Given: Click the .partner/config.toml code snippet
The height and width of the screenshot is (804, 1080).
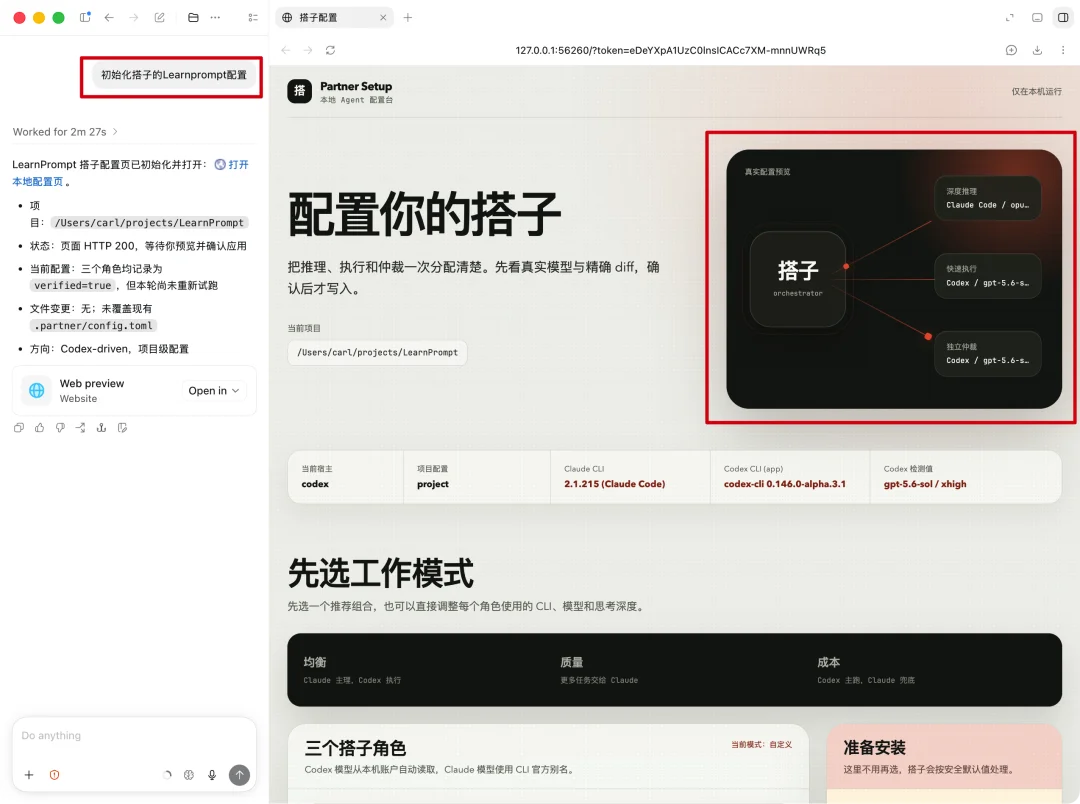Looking at the screenshot, I should coord(93,326).
